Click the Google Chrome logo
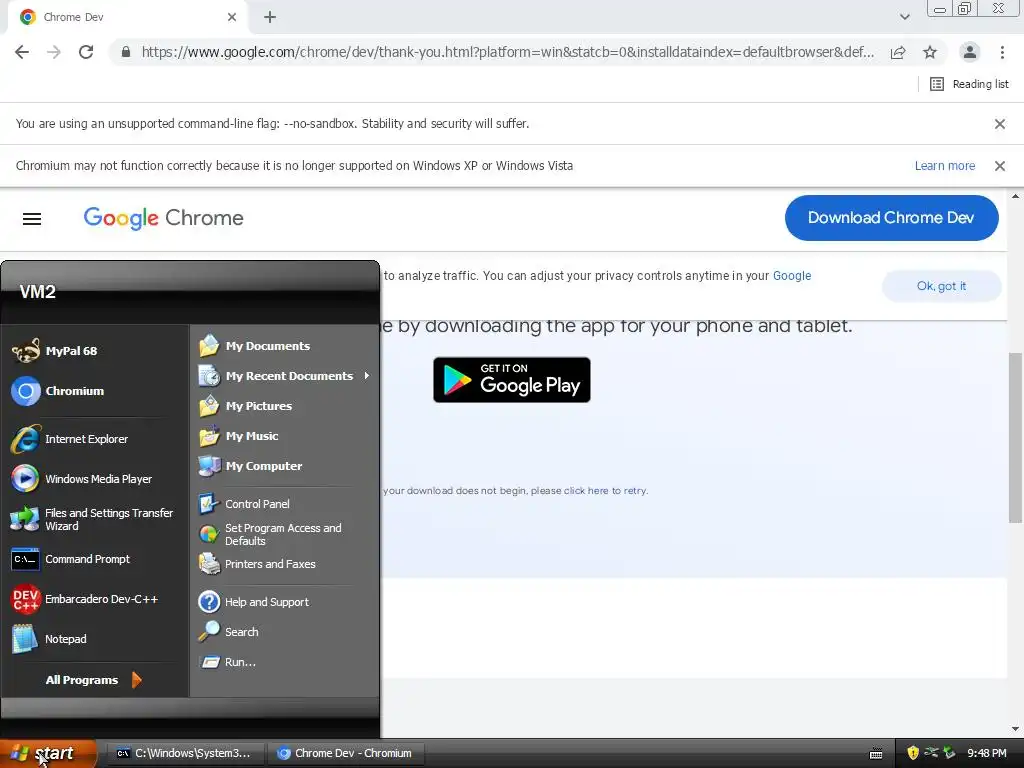The image size is (1024, 768). [x=163, y=218]
